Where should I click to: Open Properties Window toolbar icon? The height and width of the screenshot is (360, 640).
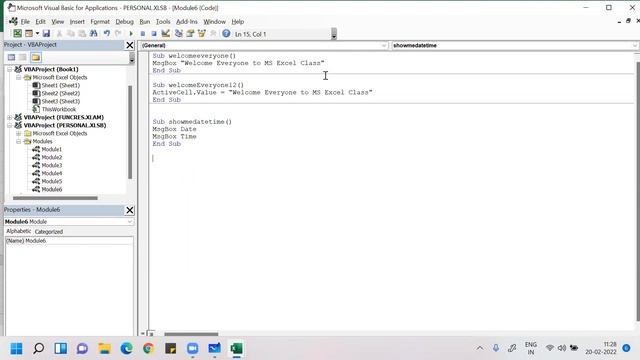tap(190, 34)
